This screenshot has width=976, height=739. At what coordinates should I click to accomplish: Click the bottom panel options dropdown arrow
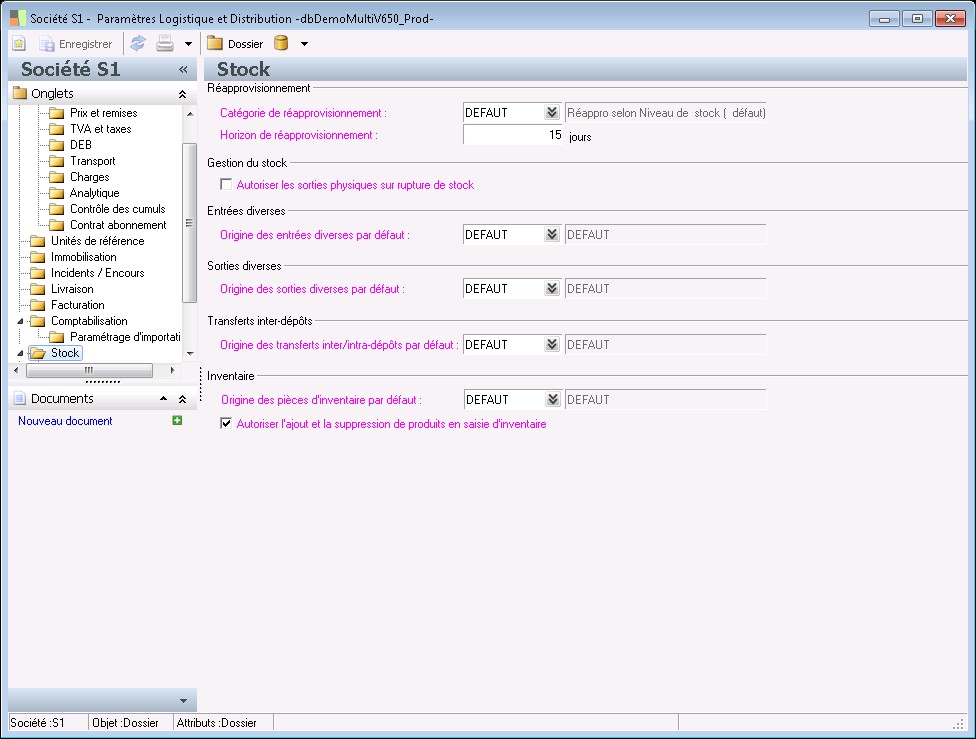tap(183, 701)
